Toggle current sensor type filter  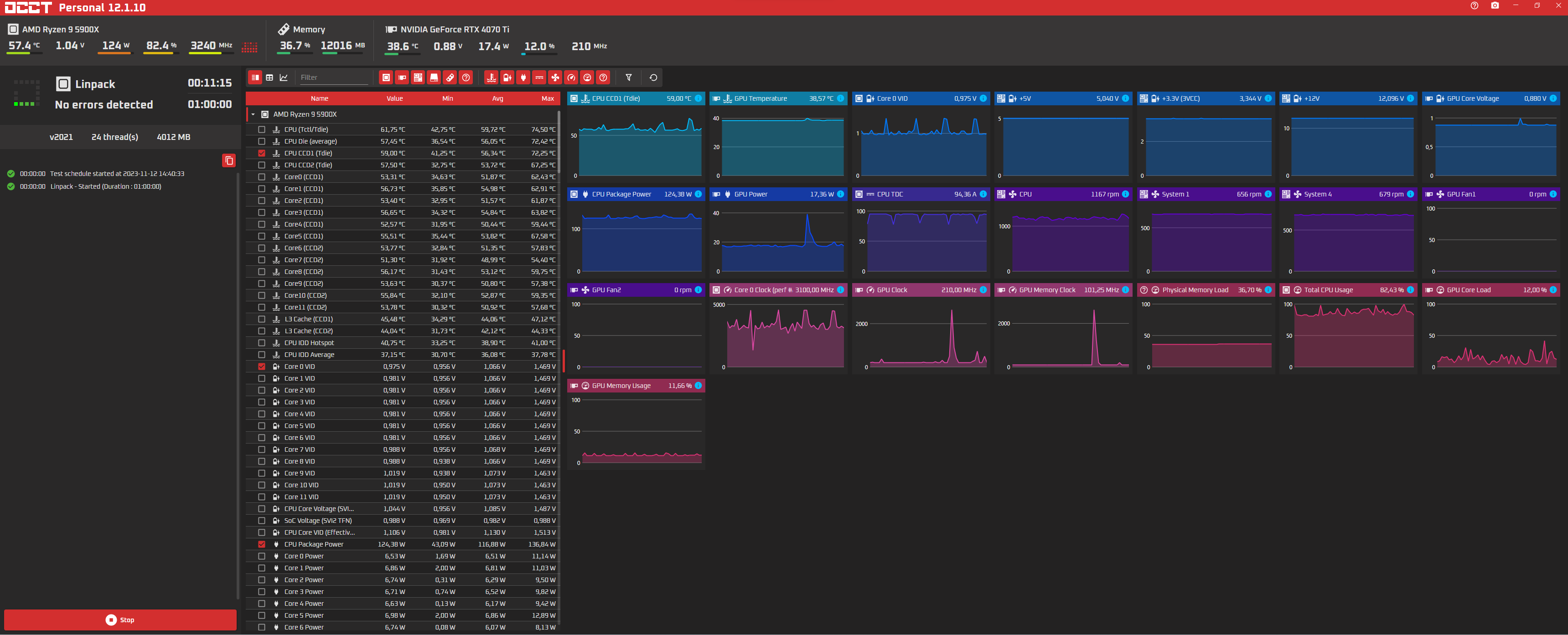[x=539, y=77]
